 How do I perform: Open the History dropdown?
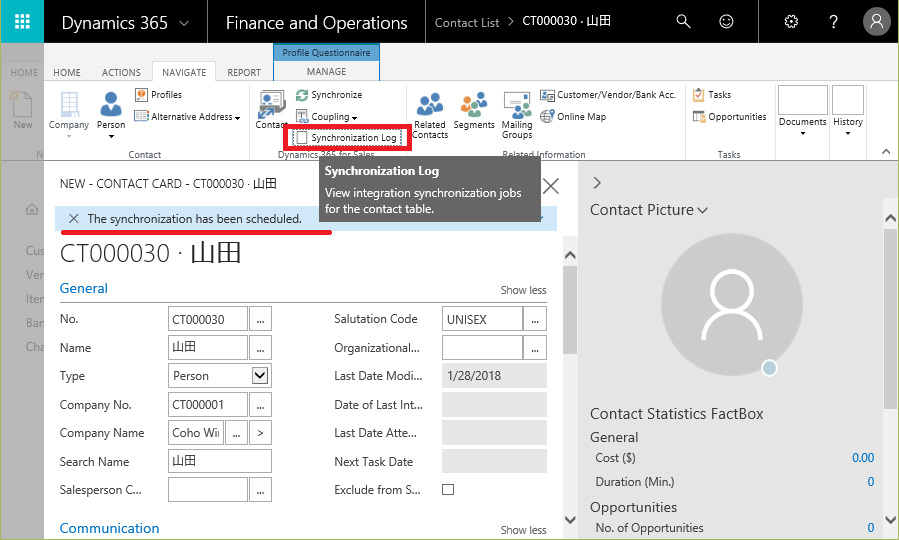tap(847, 112)
